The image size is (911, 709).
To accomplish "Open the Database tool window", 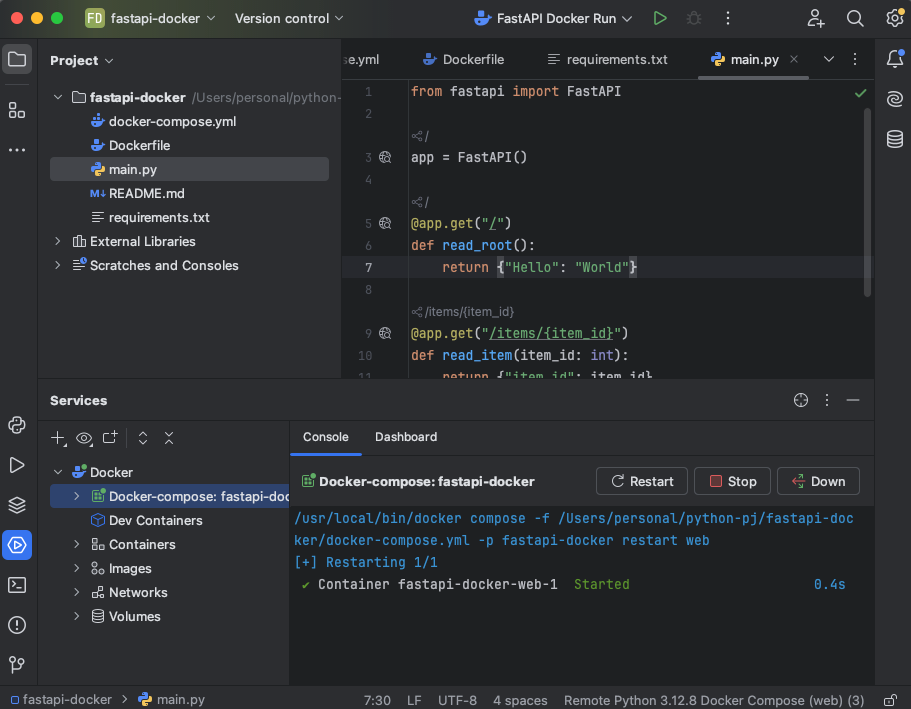I will pos(895,139).
